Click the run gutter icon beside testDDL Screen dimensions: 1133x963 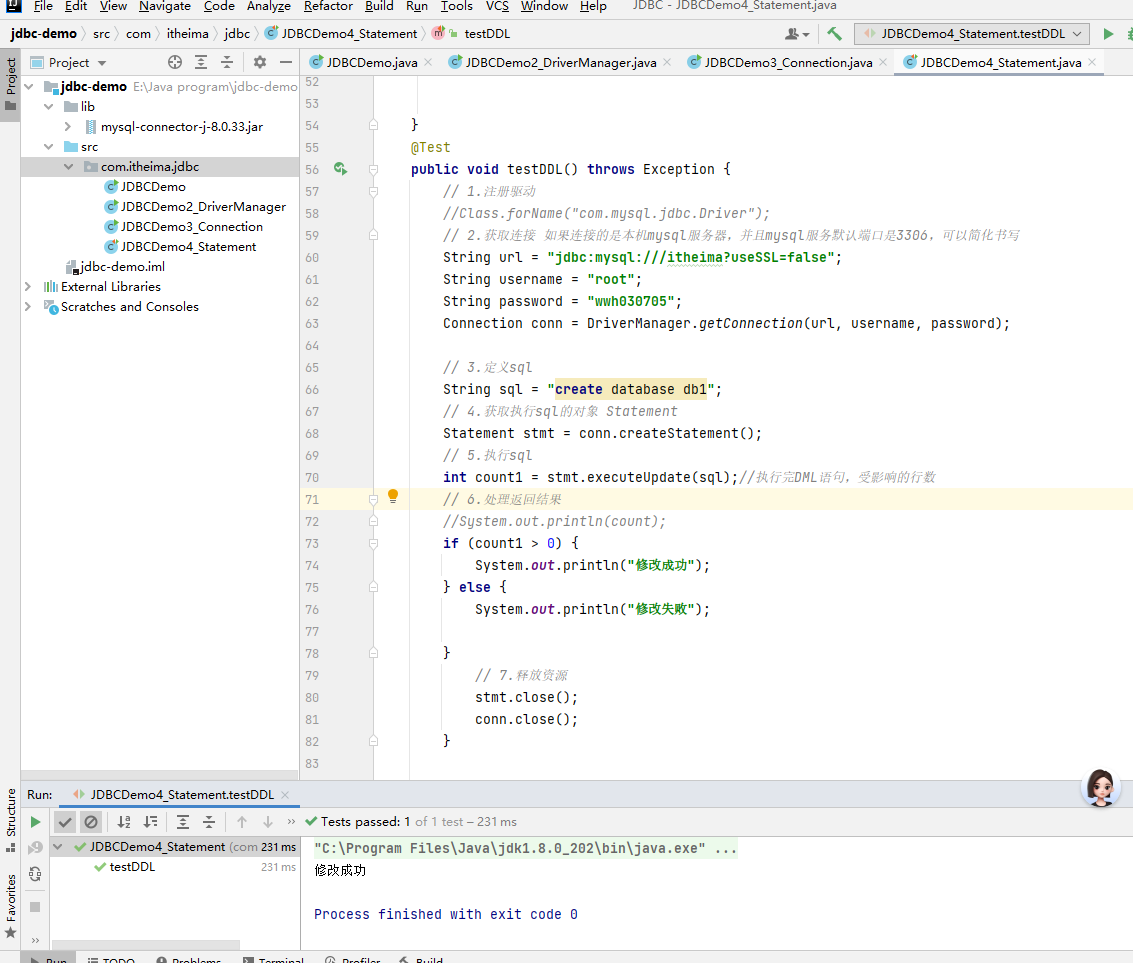pyautogui.click(x=340, y=169)
